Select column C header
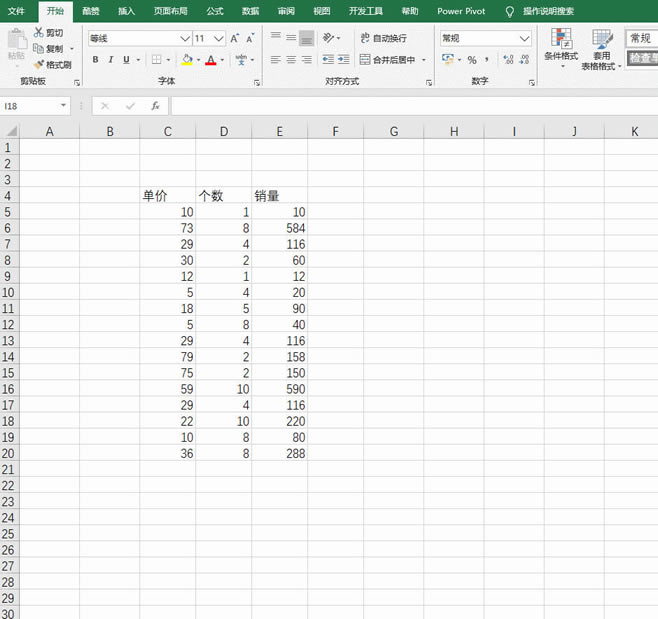Screen dimensions: 658x619 (167, 131)
